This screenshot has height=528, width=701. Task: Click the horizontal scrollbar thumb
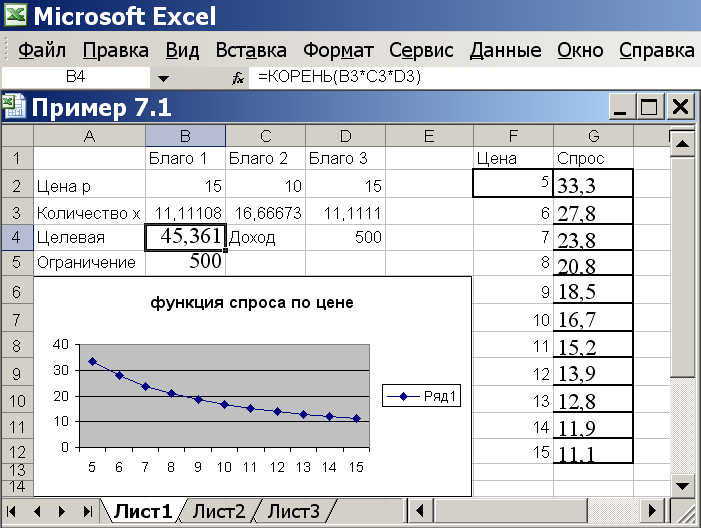[509, 511]
